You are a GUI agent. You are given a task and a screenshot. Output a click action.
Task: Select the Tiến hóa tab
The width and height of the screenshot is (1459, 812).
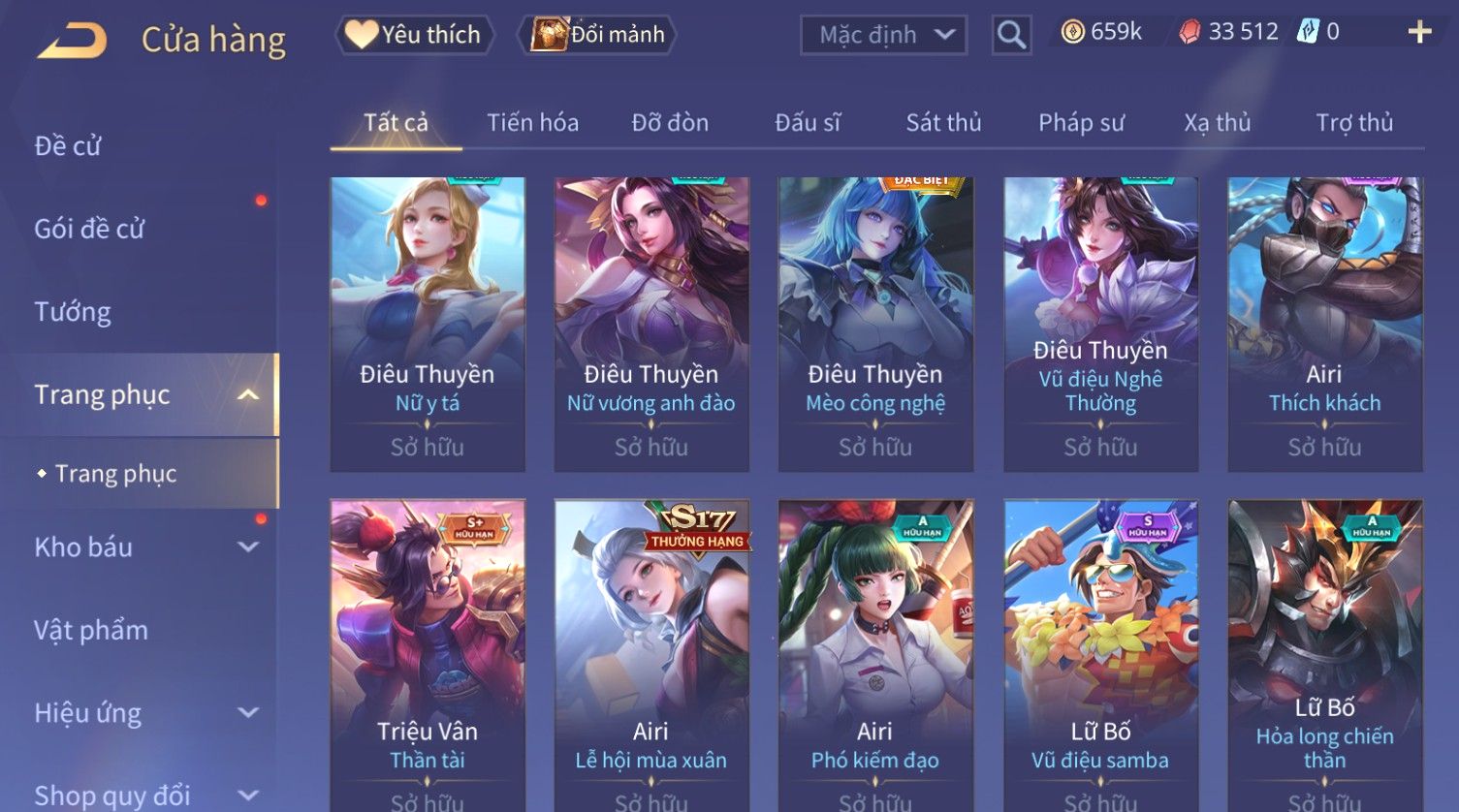532,123
